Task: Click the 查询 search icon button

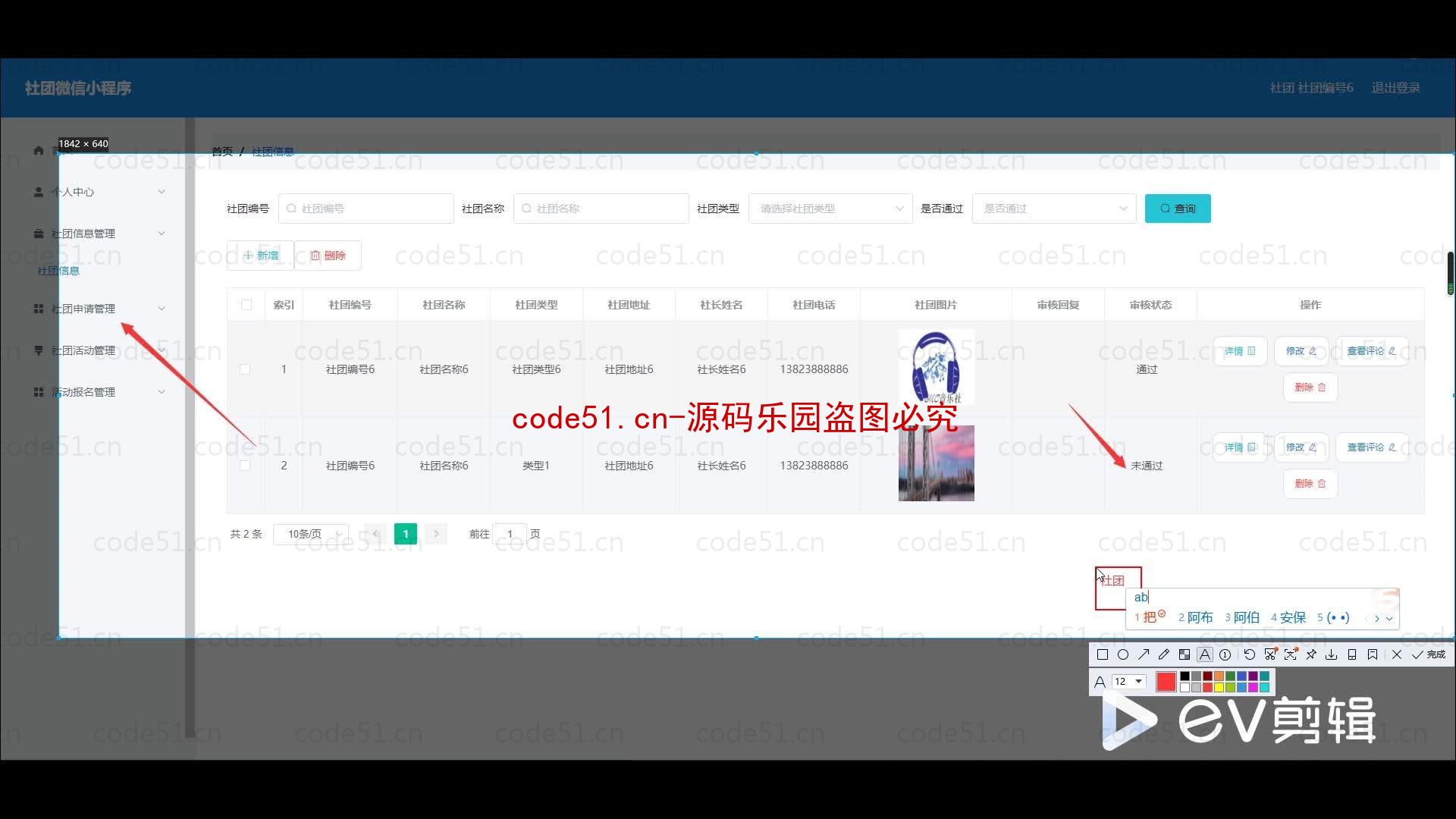Action: click(x=1178, y=208)
